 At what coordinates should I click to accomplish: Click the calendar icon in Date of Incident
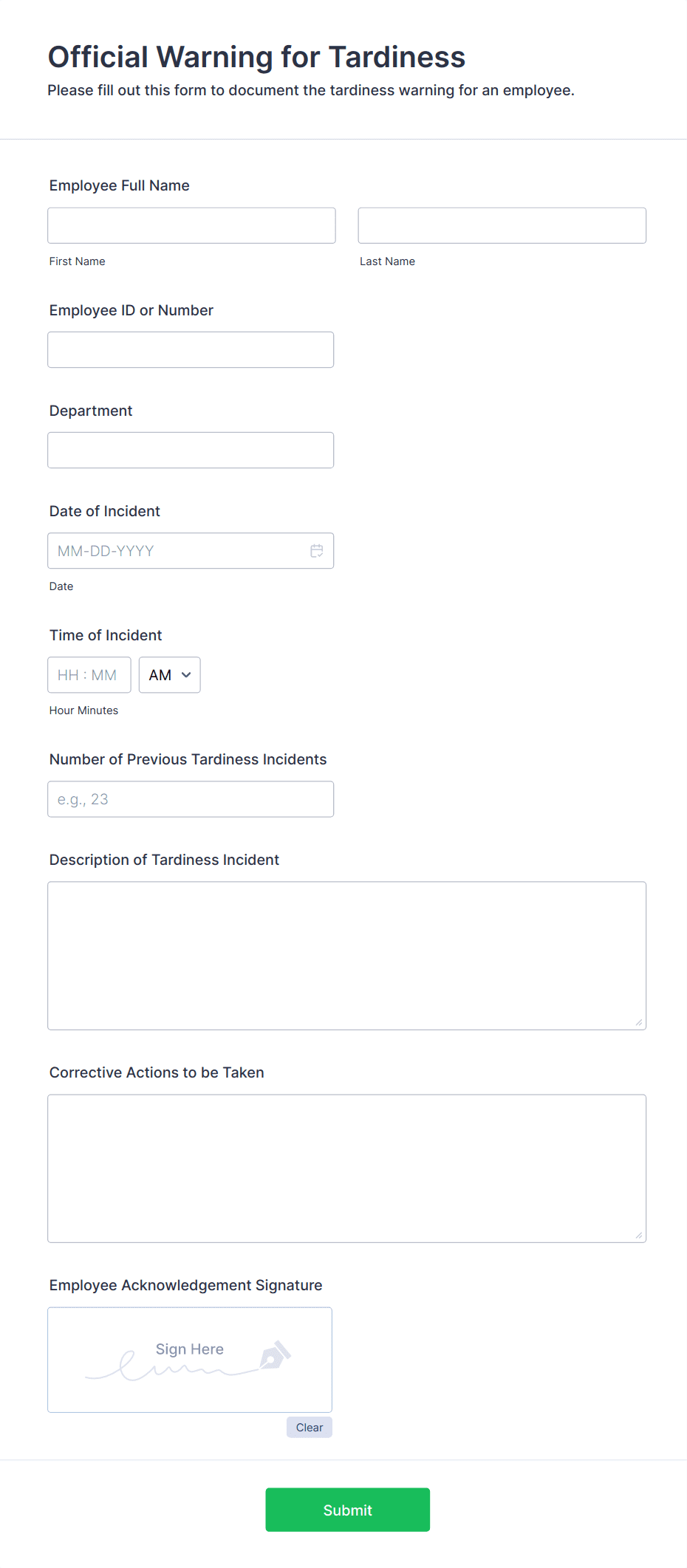[x=317, y=550]
